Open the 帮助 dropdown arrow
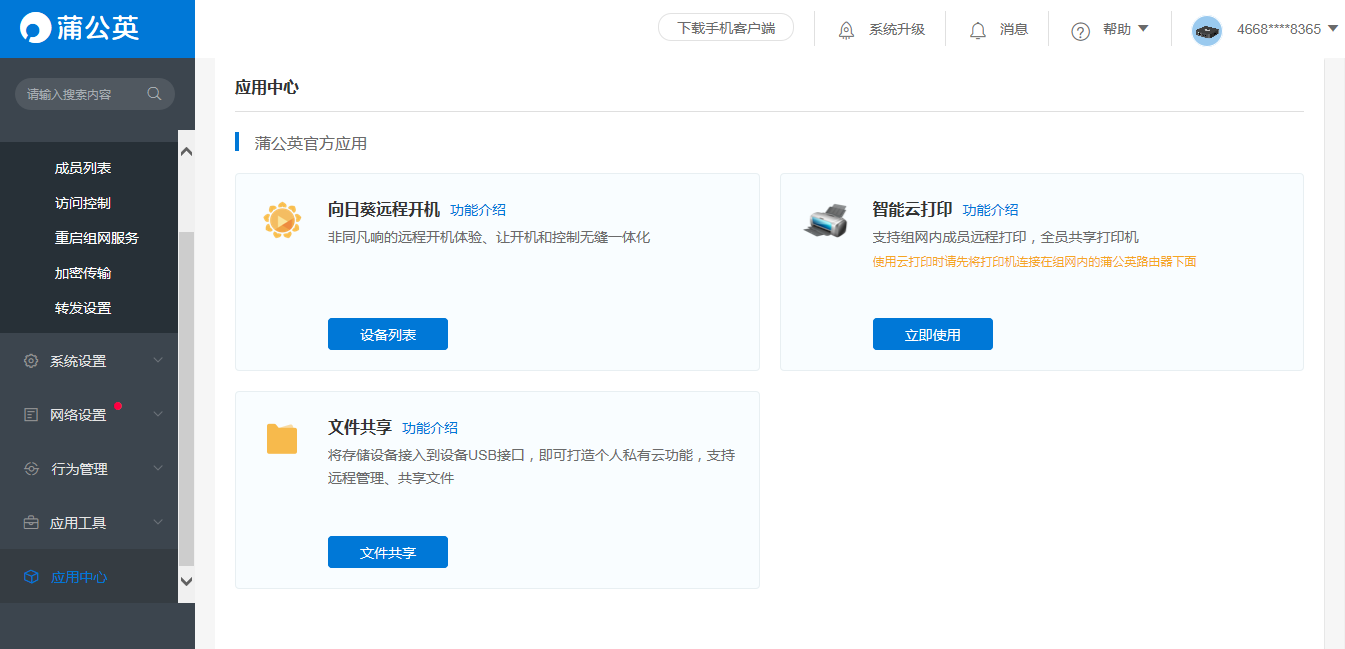Viewport: 1345px width, 649px height. coord(1143,29)
